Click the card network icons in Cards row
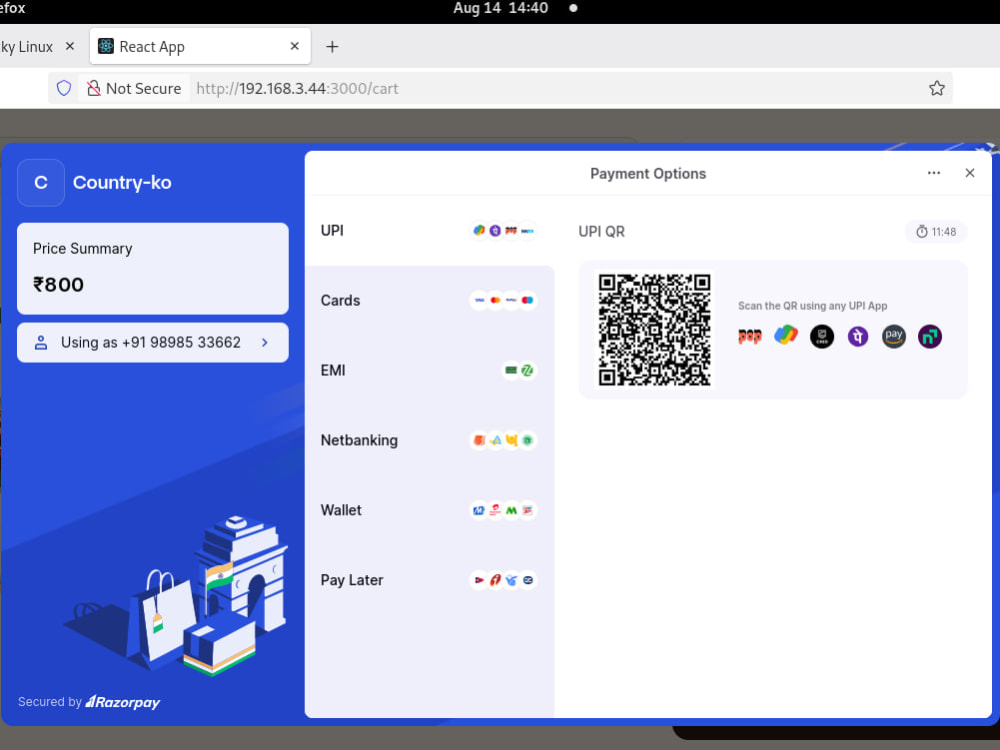Viewport: 1000px width, 750px height. (x=503, y=300)
